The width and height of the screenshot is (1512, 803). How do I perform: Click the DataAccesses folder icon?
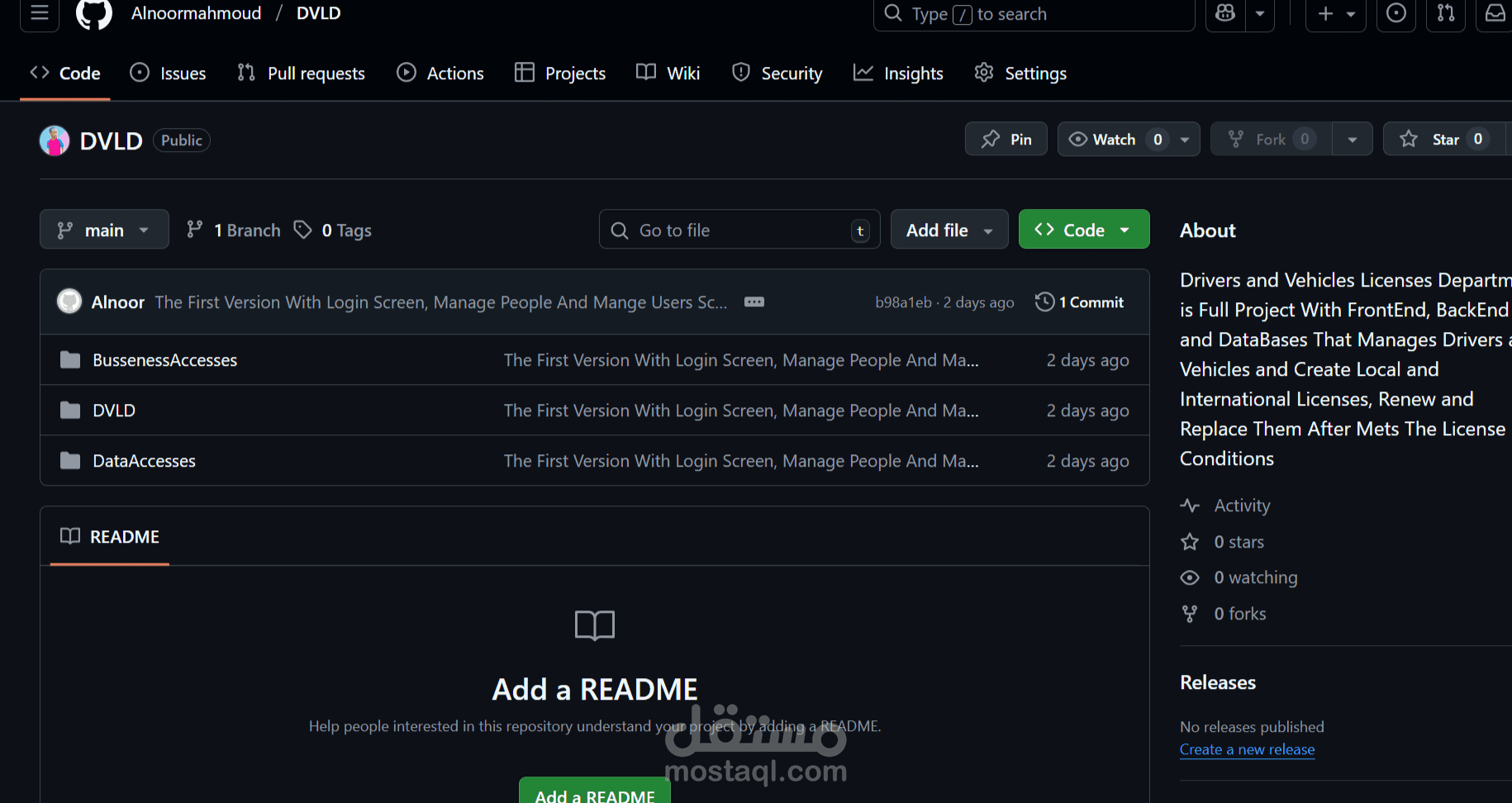[70, 461]
